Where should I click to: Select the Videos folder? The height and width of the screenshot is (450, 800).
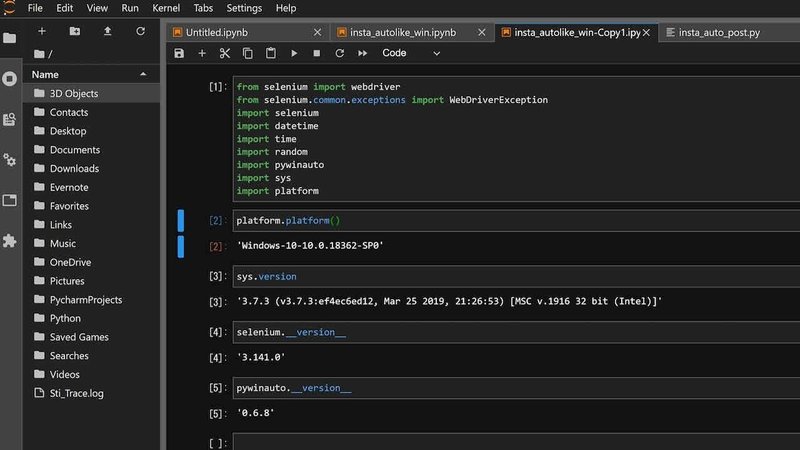[x=91, y=374]
